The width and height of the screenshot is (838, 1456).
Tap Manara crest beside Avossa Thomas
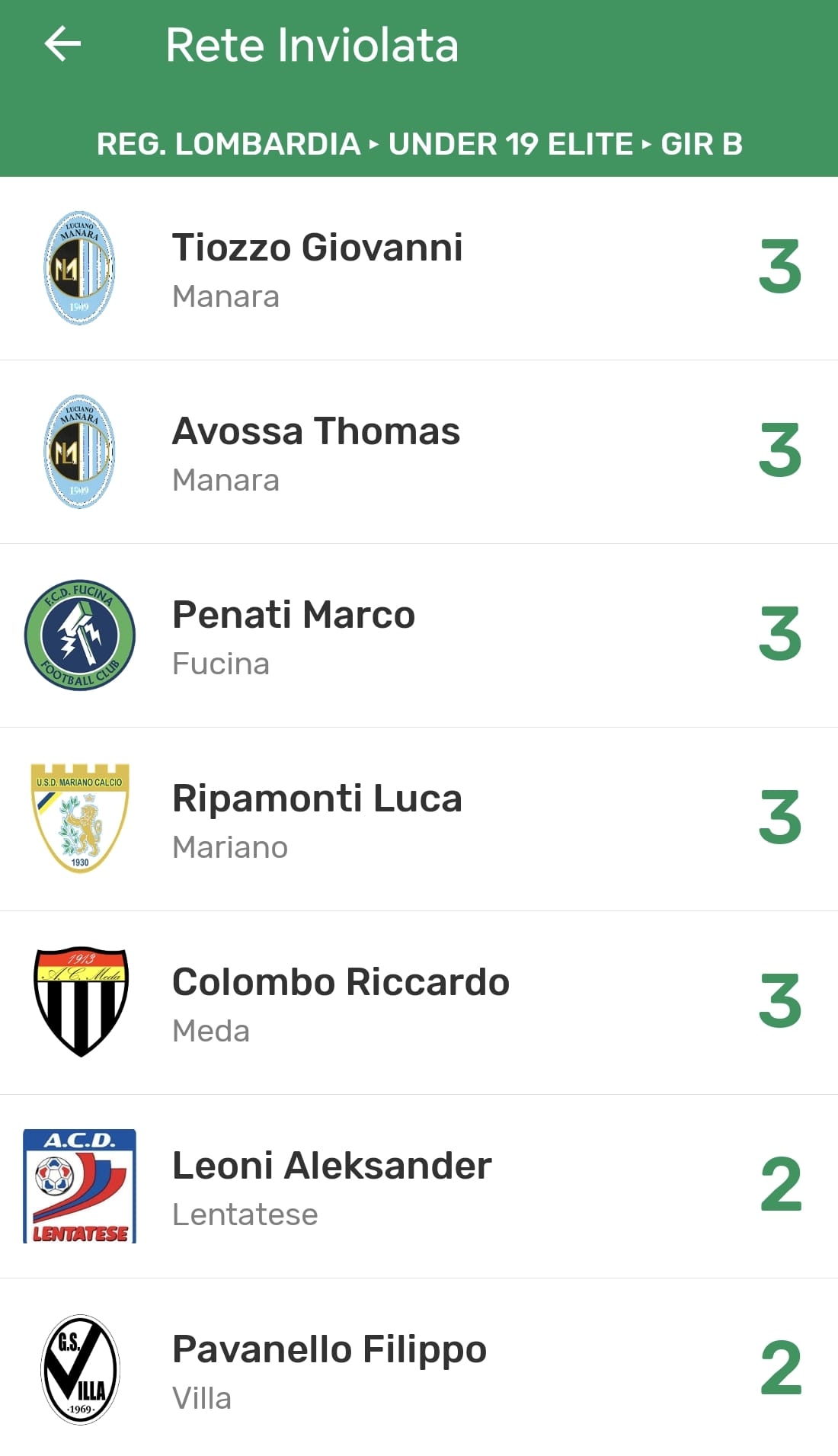79,452
